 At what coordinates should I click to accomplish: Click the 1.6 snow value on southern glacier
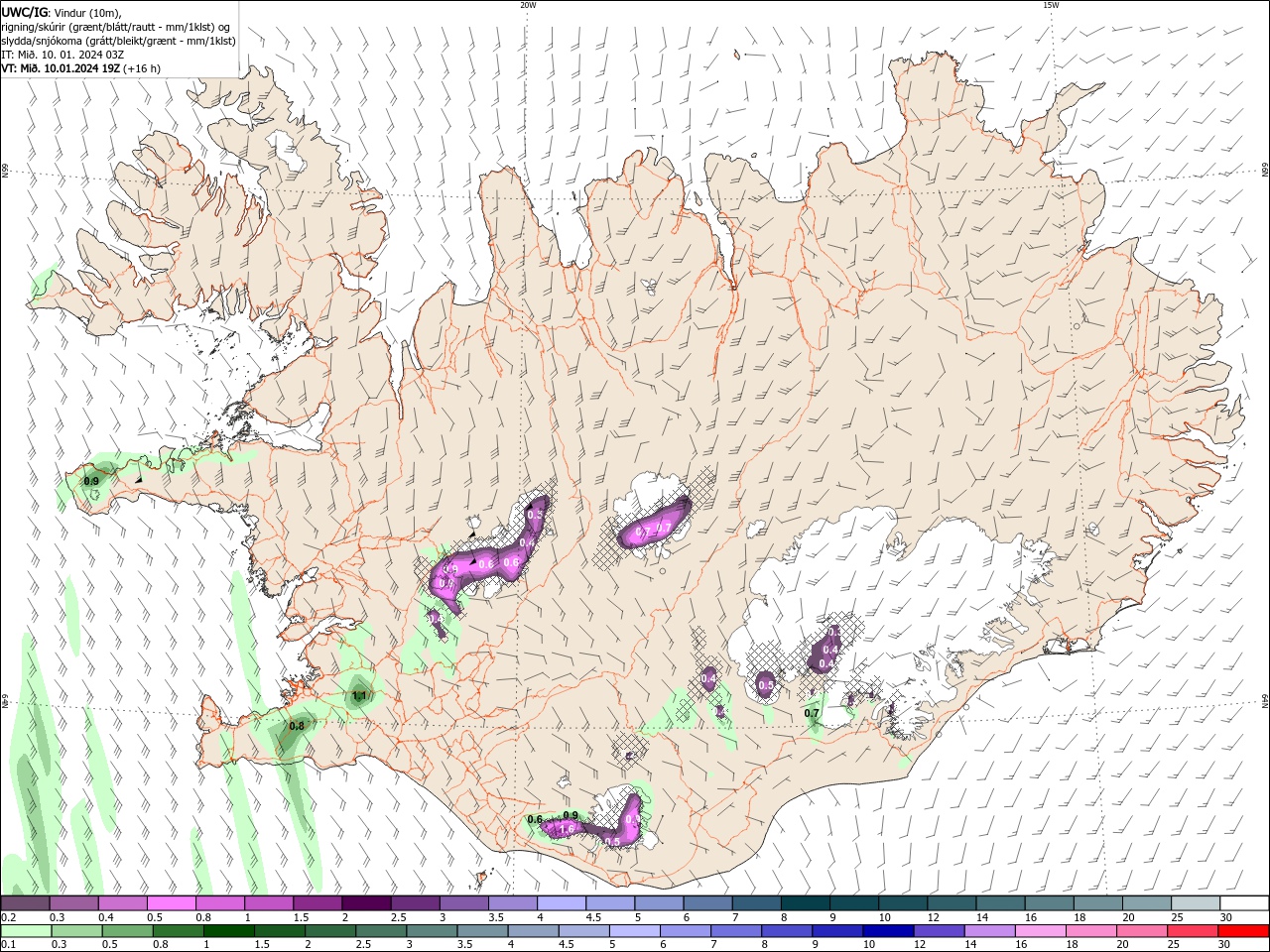point(568,829)
